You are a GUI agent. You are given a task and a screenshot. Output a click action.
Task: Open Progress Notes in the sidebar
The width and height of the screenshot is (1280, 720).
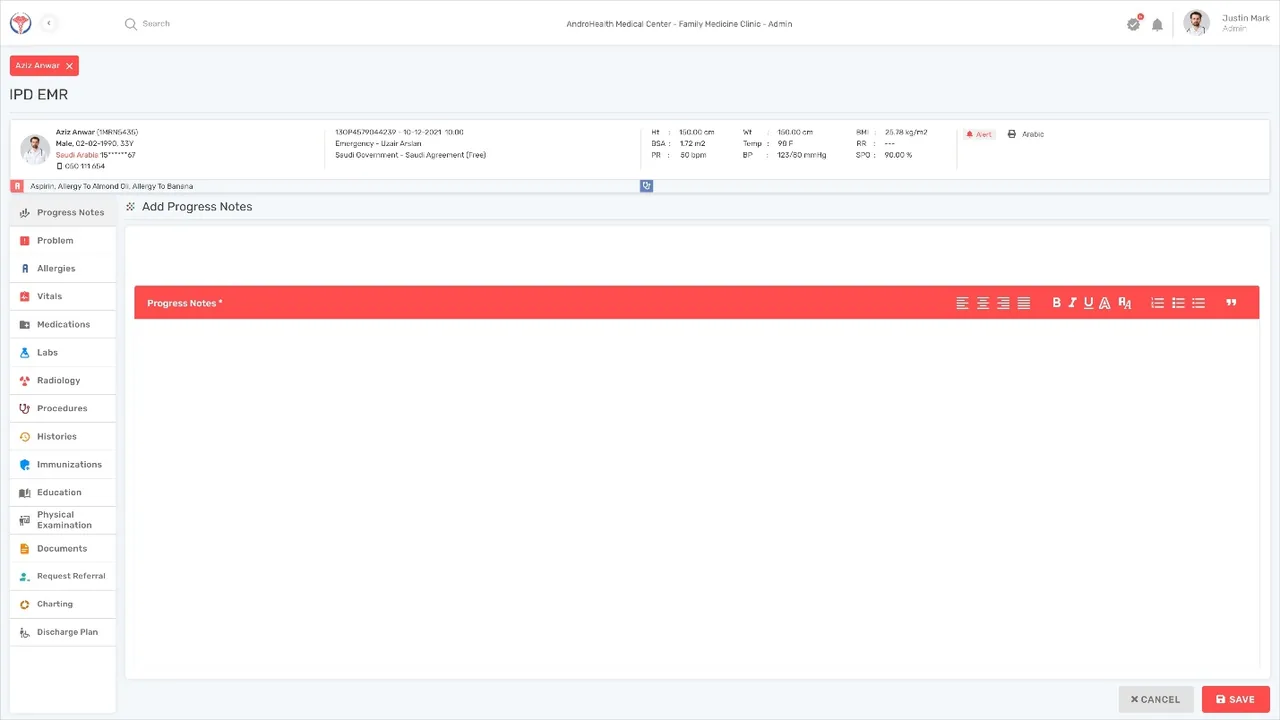click(62, 212)
